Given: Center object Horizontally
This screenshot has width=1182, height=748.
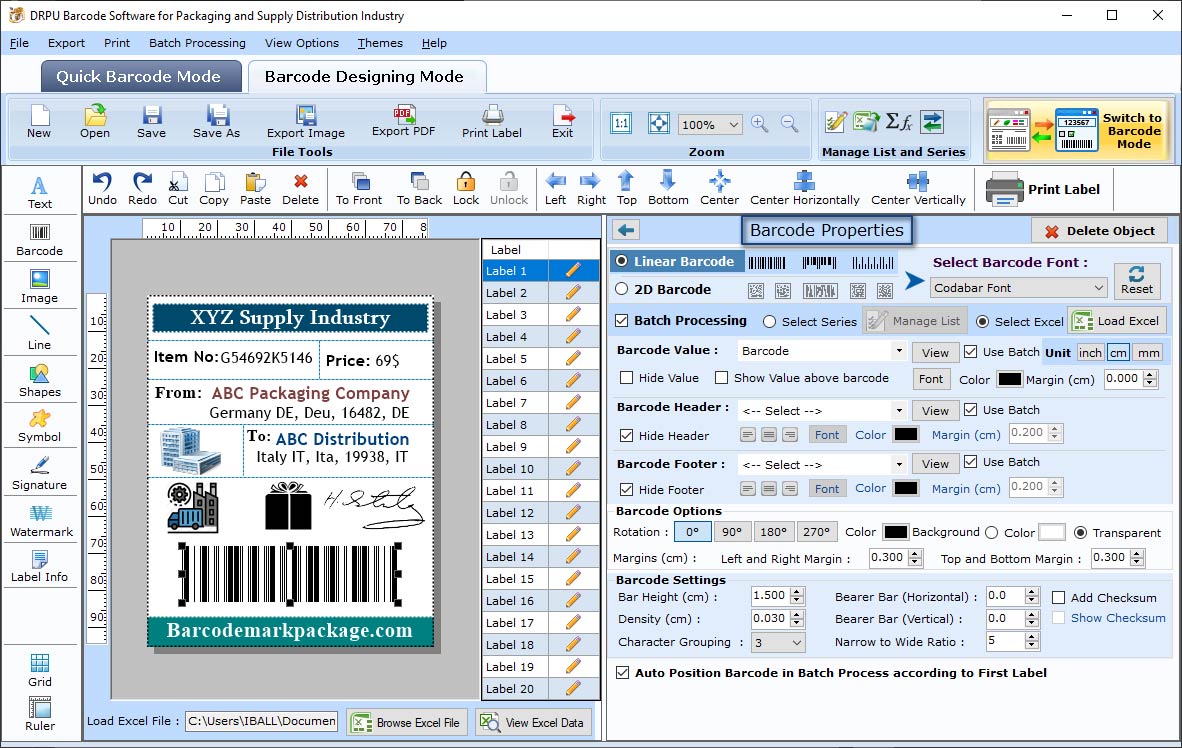Looking at the screenshot, I should 804,189.
